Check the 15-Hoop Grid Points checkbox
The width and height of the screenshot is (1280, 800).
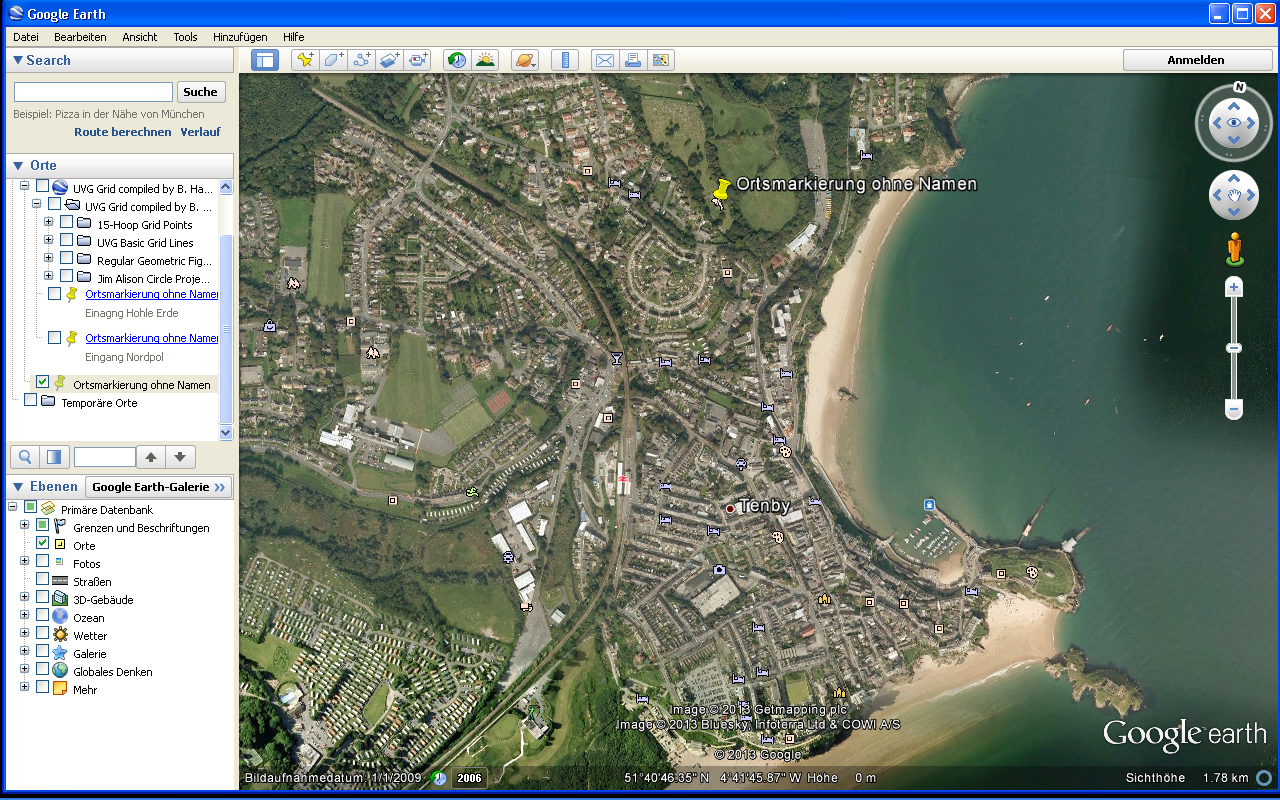pyautogui.click(x=66, y=223)
